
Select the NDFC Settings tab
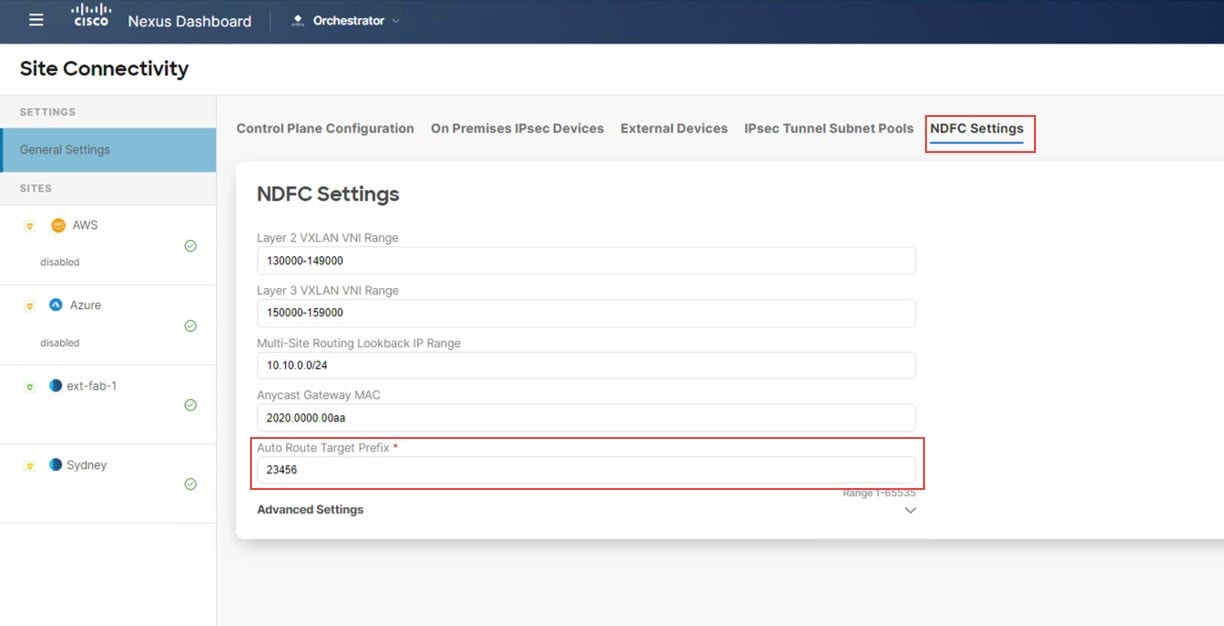[977, 128]
